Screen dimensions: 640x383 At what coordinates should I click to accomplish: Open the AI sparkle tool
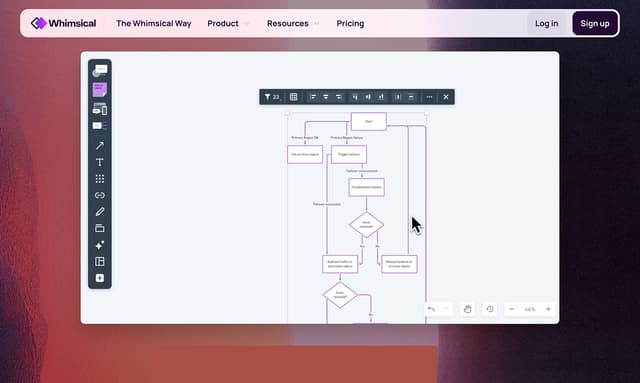point(100,245)
